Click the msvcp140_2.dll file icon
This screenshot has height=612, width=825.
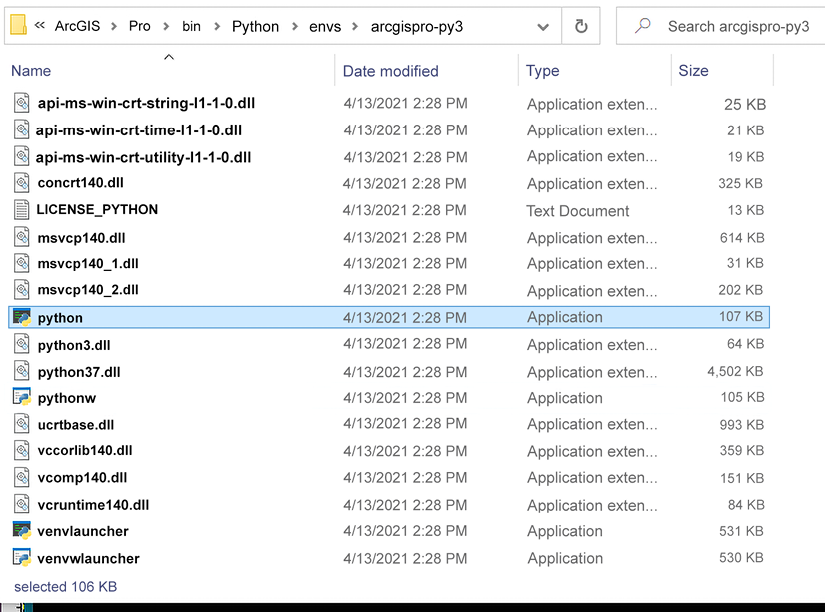point(22,289)
